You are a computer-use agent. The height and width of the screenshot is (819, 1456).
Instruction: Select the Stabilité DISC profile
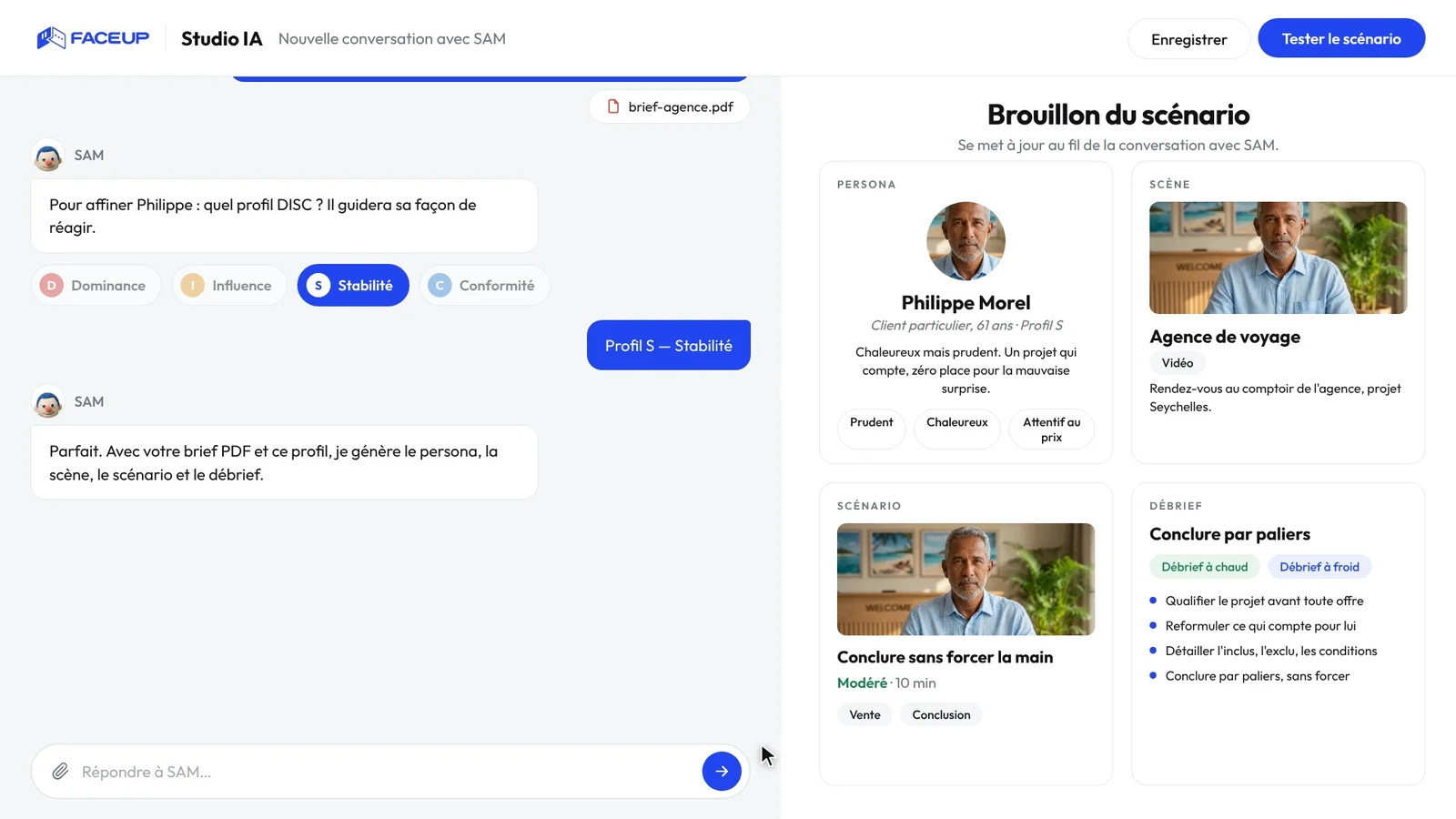click(353, 286)
